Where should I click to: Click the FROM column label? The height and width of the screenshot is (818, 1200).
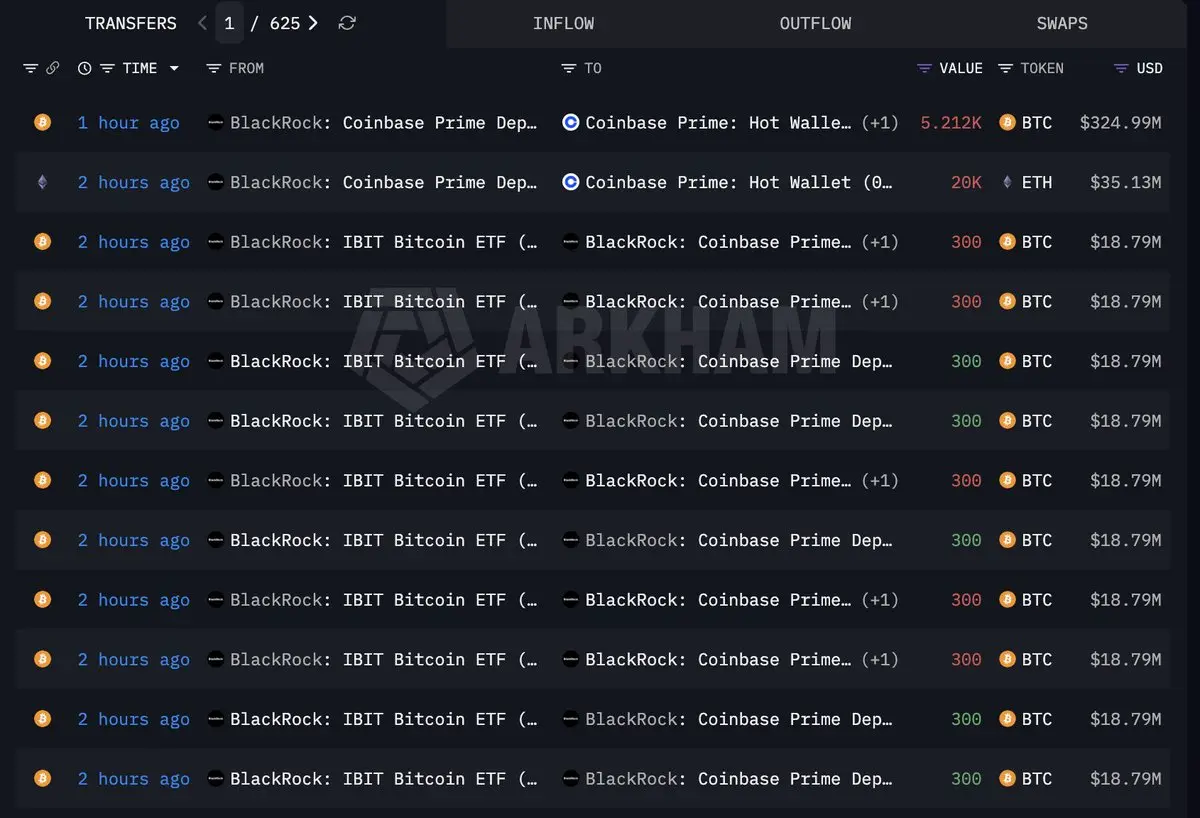[246, 68]
